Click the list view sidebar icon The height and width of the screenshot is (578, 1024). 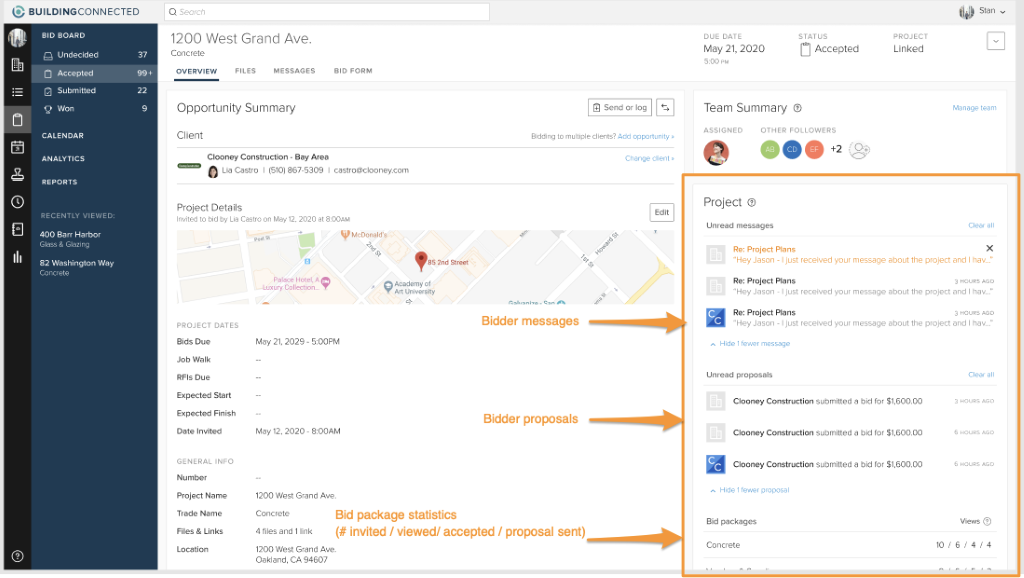coord(17,92)
